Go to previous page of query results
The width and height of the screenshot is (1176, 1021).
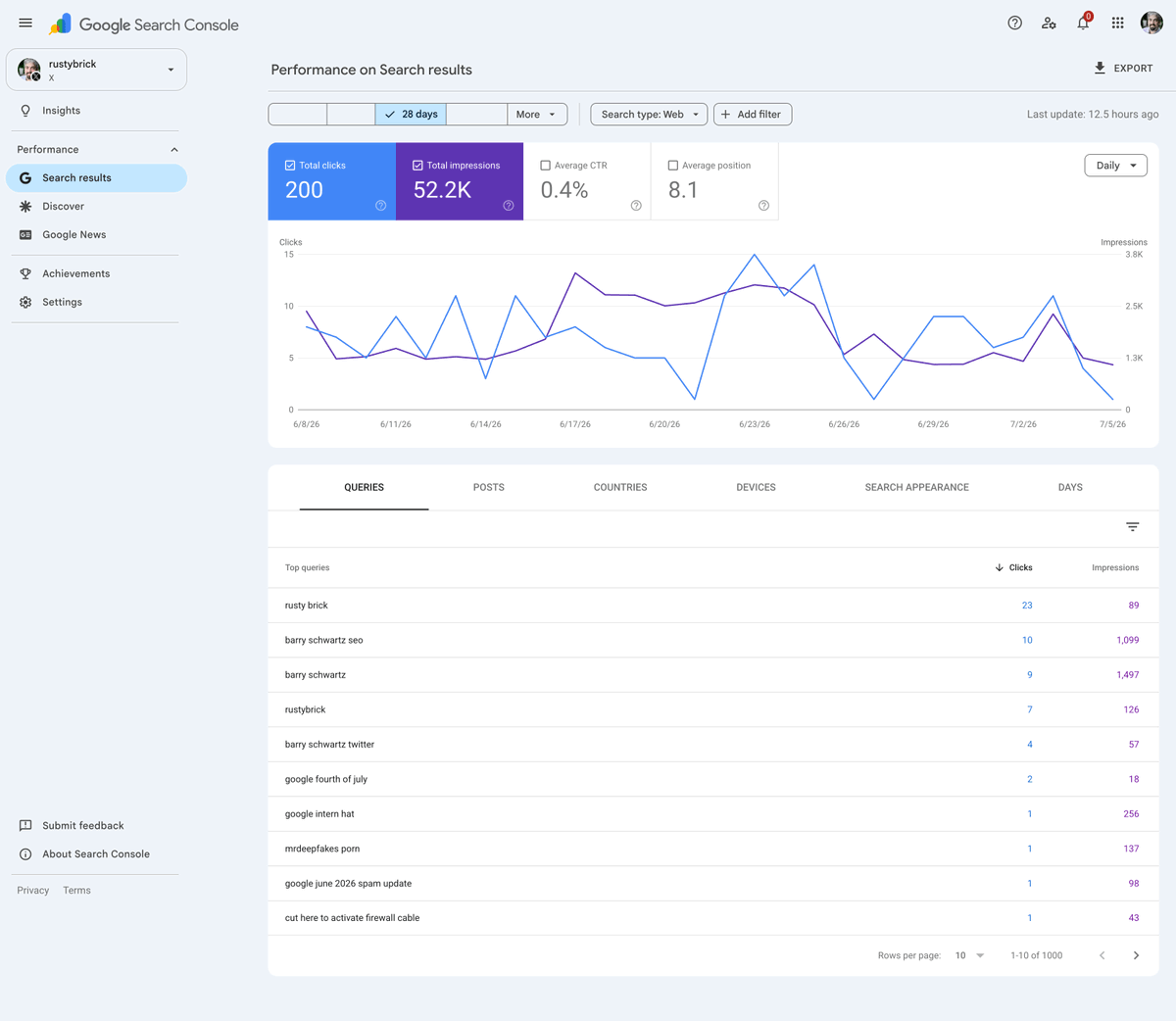pyautogui.click(x=1102, y=955)
